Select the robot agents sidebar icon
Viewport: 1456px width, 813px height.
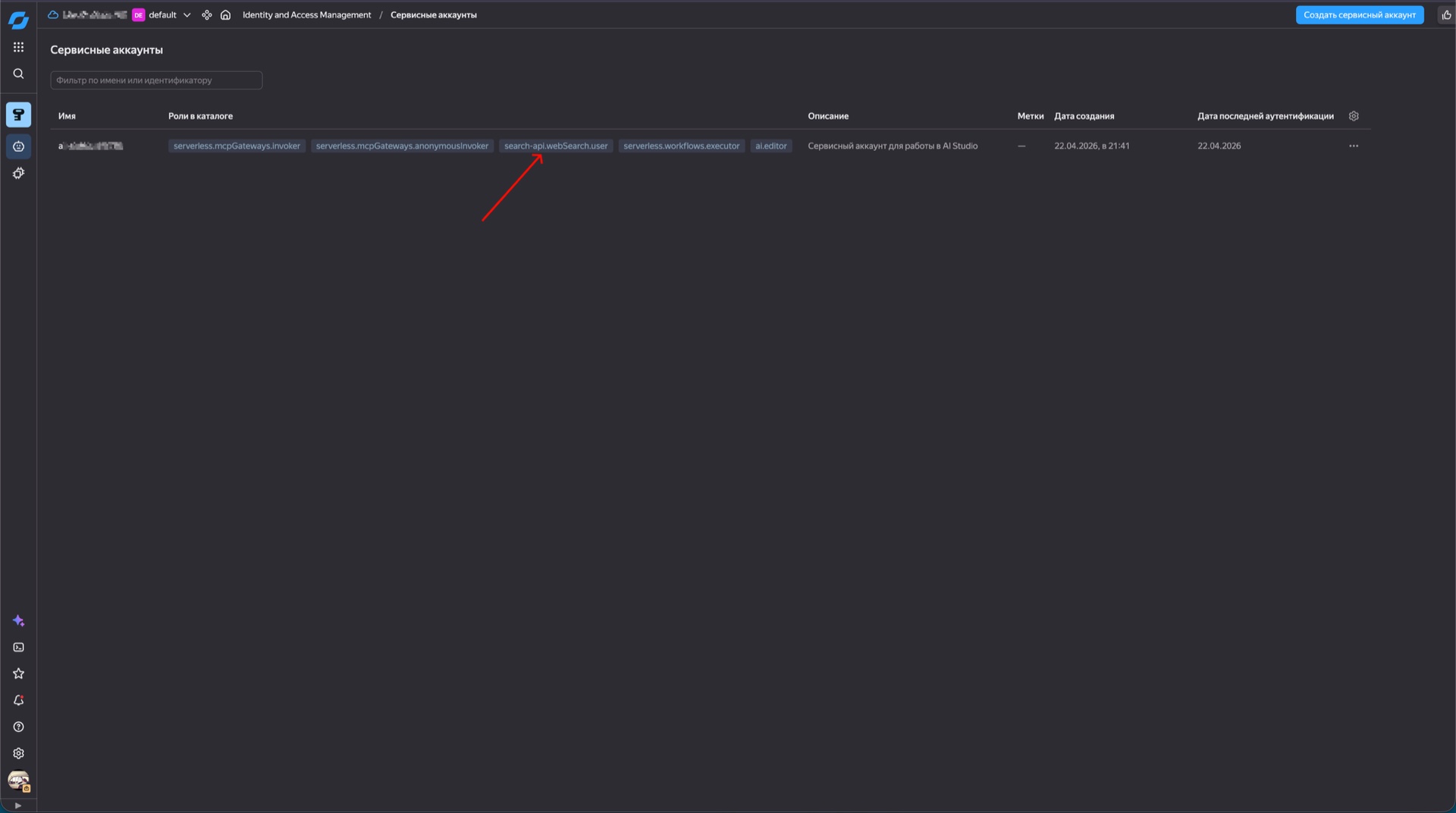[x=18, y=146]
